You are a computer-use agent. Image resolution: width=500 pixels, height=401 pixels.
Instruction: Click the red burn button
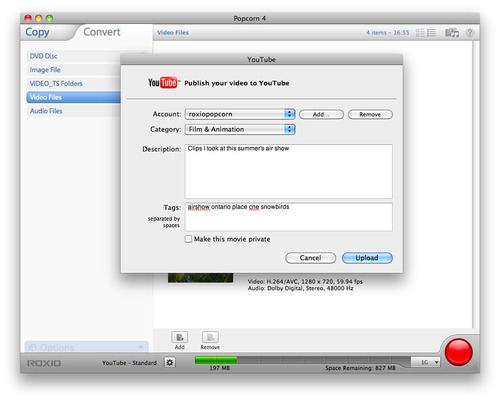tap(459, 352)
